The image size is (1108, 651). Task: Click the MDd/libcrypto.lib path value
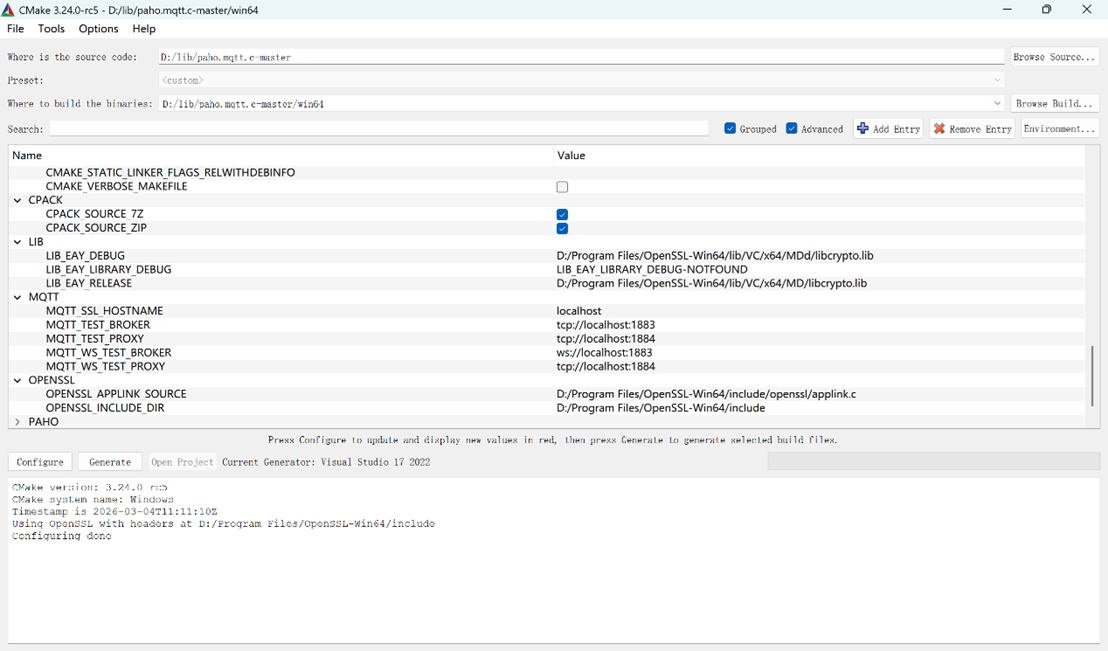tap(714, 256)
